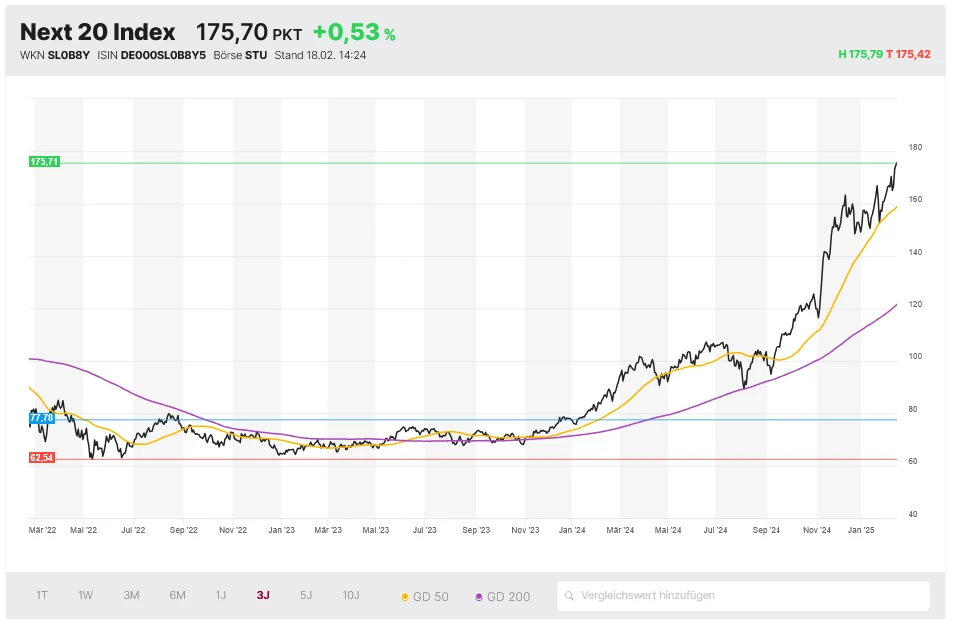Select the active 3J period

pyautogui.click(x=262, y=595)
